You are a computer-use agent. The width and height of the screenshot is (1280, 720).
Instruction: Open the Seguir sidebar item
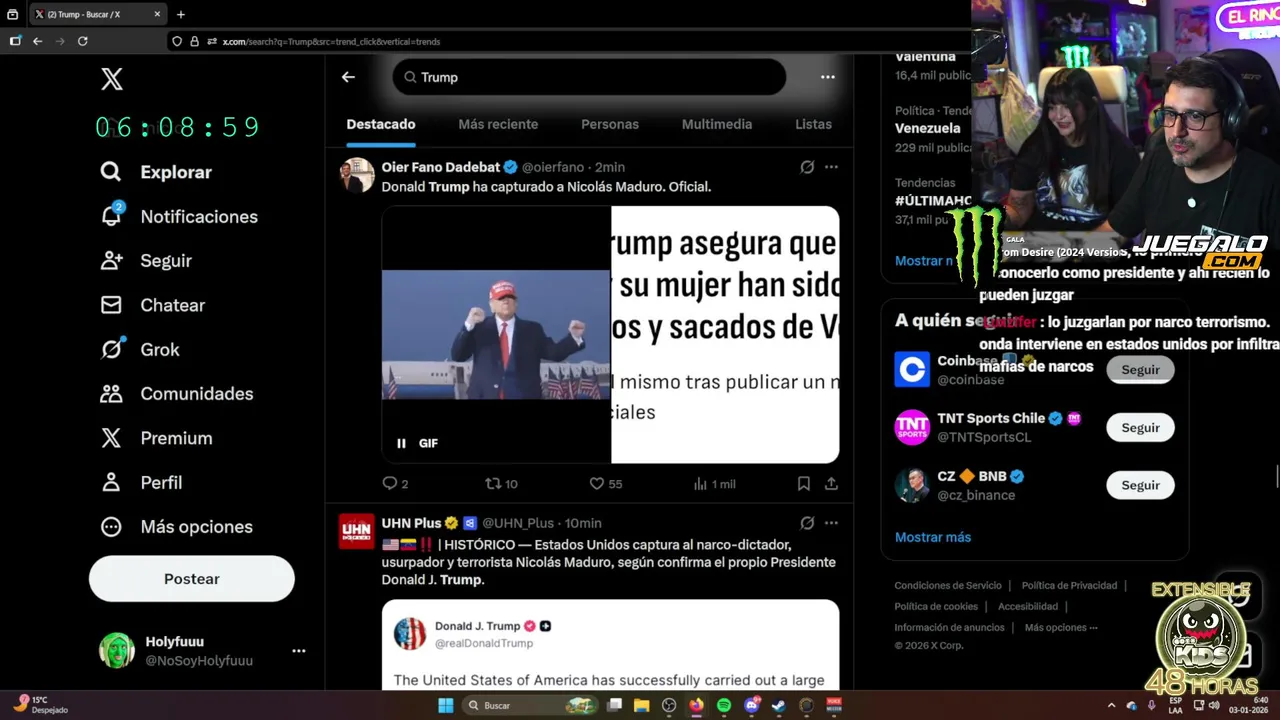pyautogui.click(x=146, y=260)
